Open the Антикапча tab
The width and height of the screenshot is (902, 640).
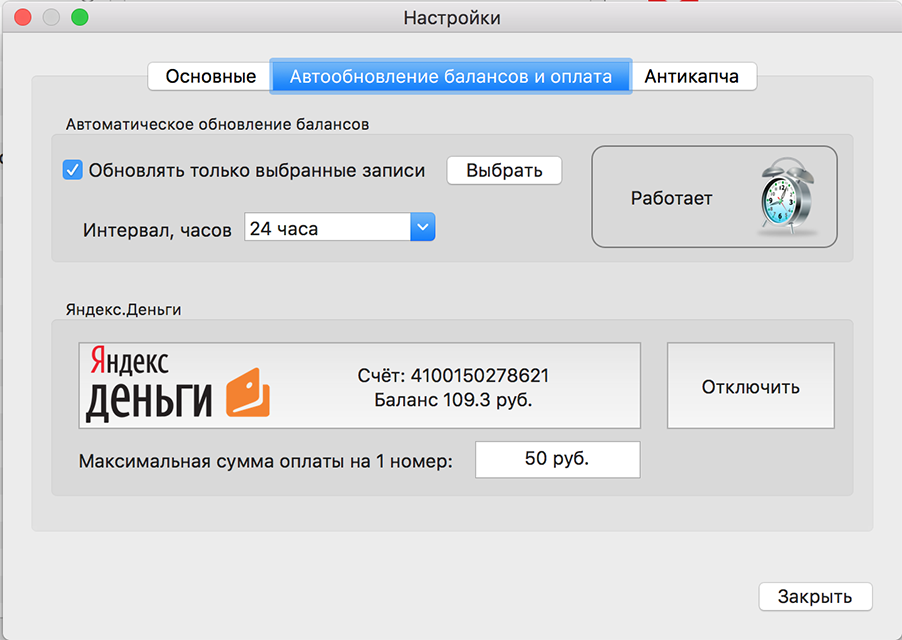pos(694,75)
